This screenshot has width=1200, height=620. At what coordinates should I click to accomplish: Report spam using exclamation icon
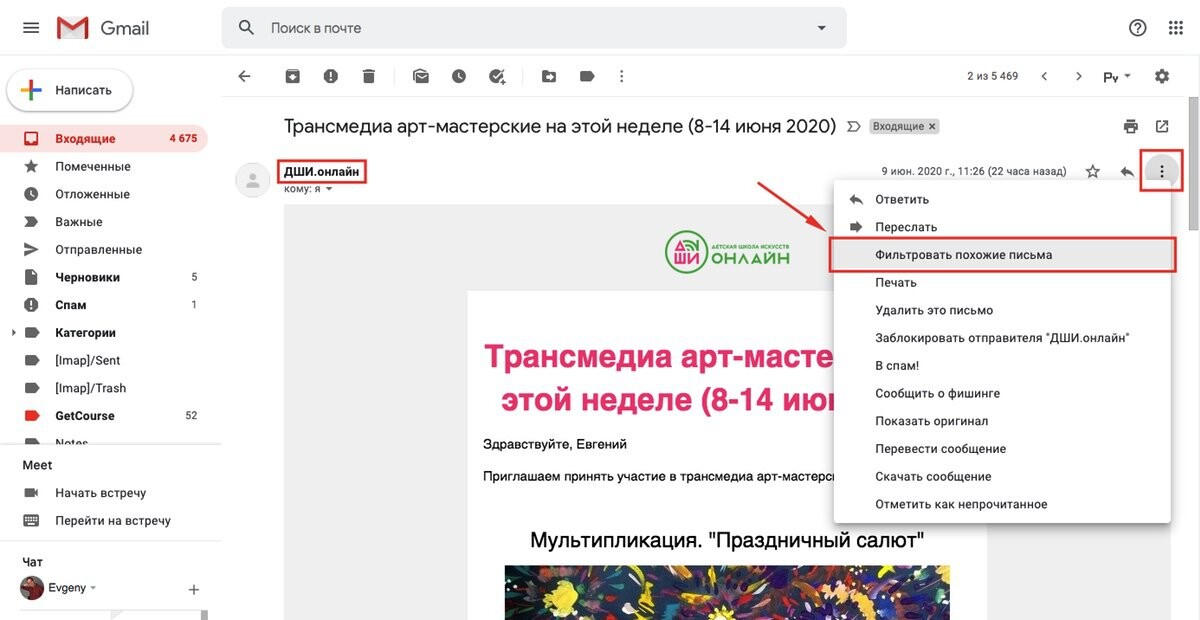pyautogui.click(x=331, y=76)
